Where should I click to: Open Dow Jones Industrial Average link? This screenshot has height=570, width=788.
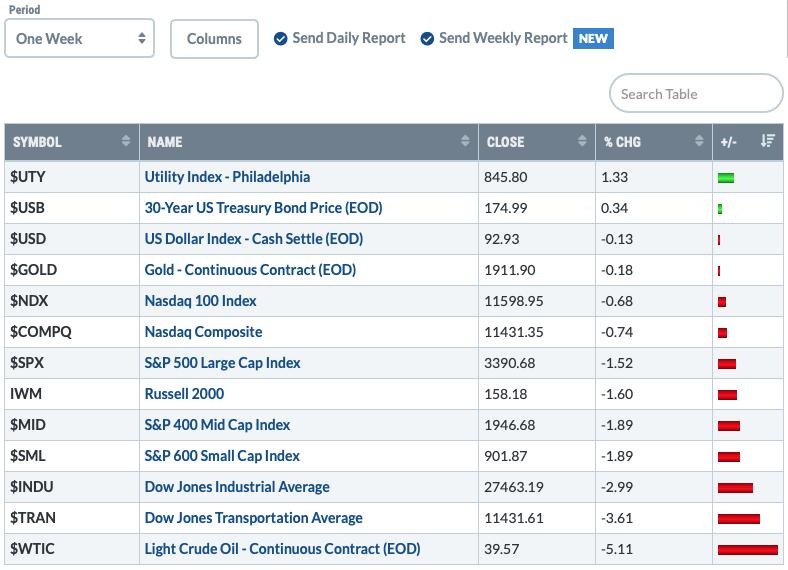click(237, 487)
